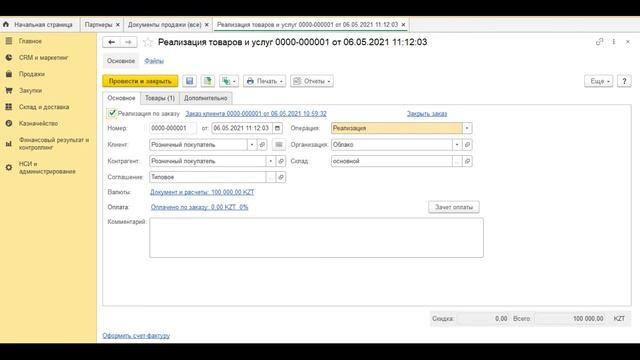Click the Всего value 100 000,00
Viewport: 640px width, 360px height.
tap(570, 318)
